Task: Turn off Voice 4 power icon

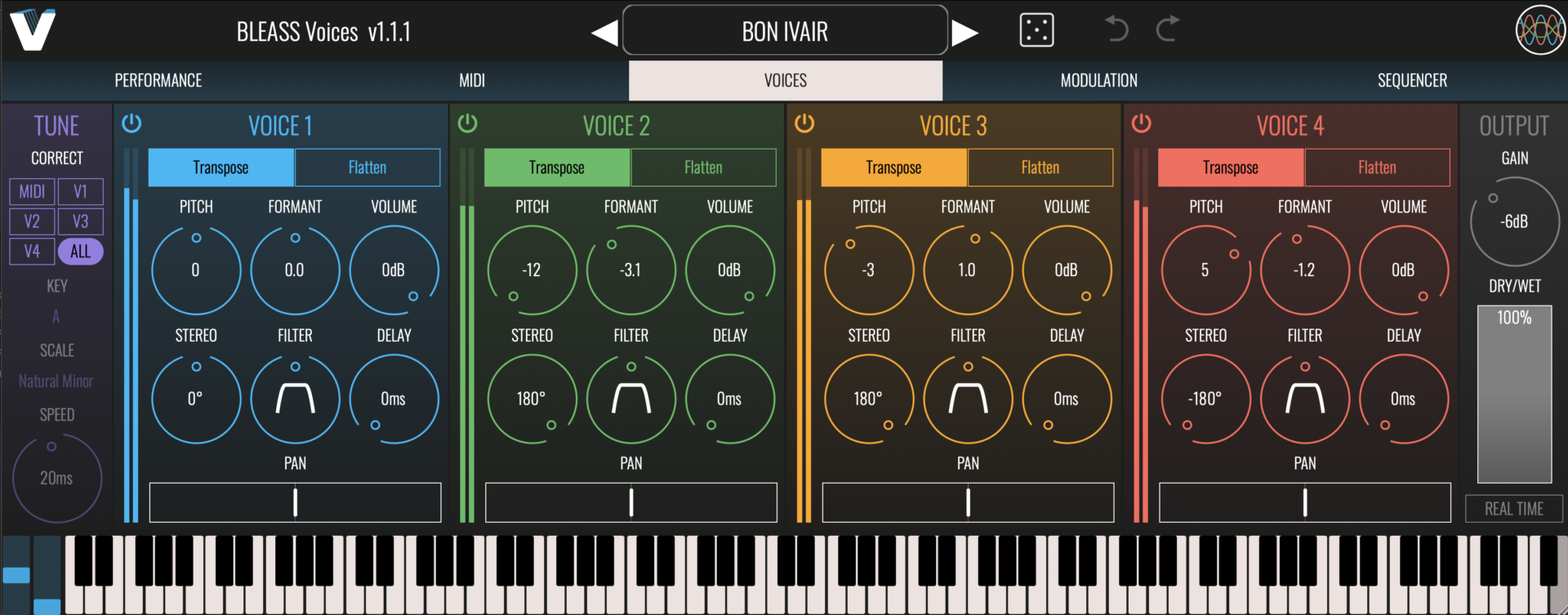Action: click(x=1141, y=123)
